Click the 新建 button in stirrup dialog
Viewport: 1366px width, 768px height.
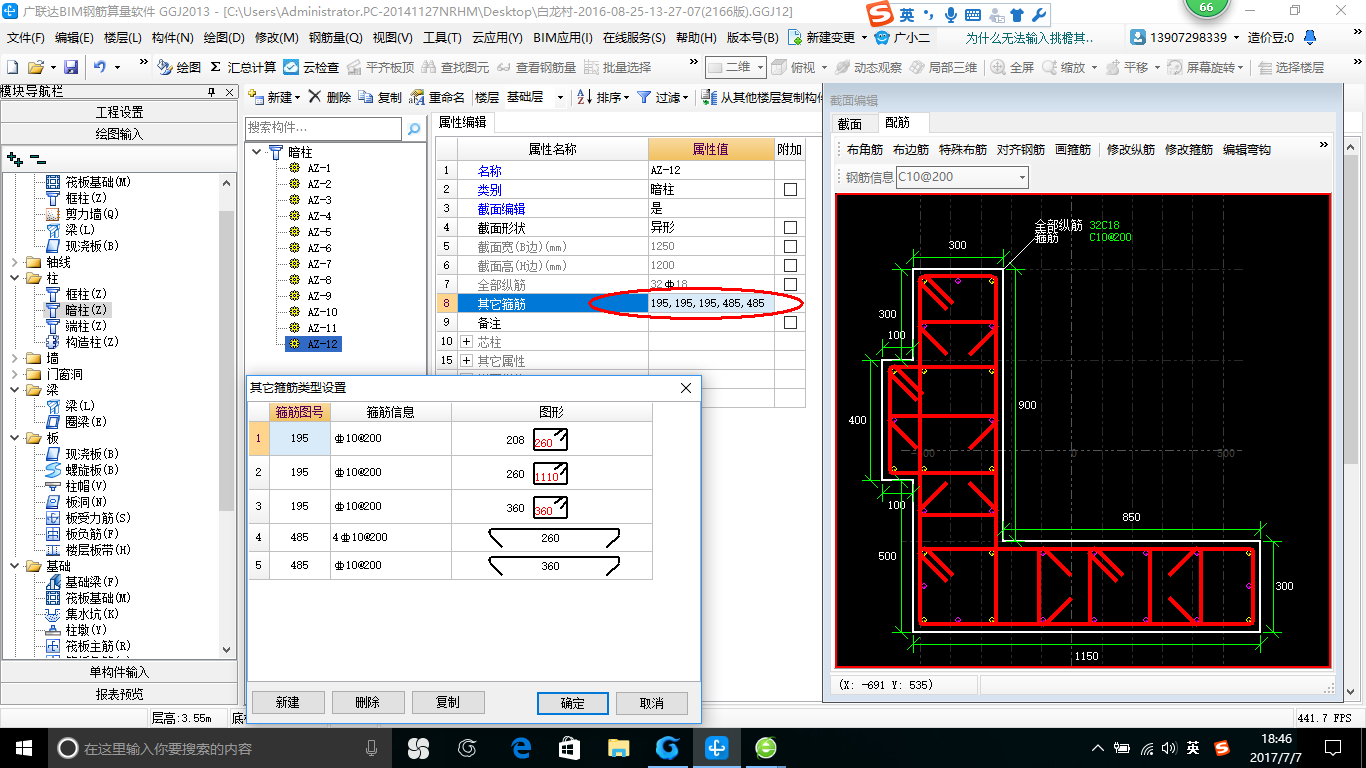(x=288, y=702)
